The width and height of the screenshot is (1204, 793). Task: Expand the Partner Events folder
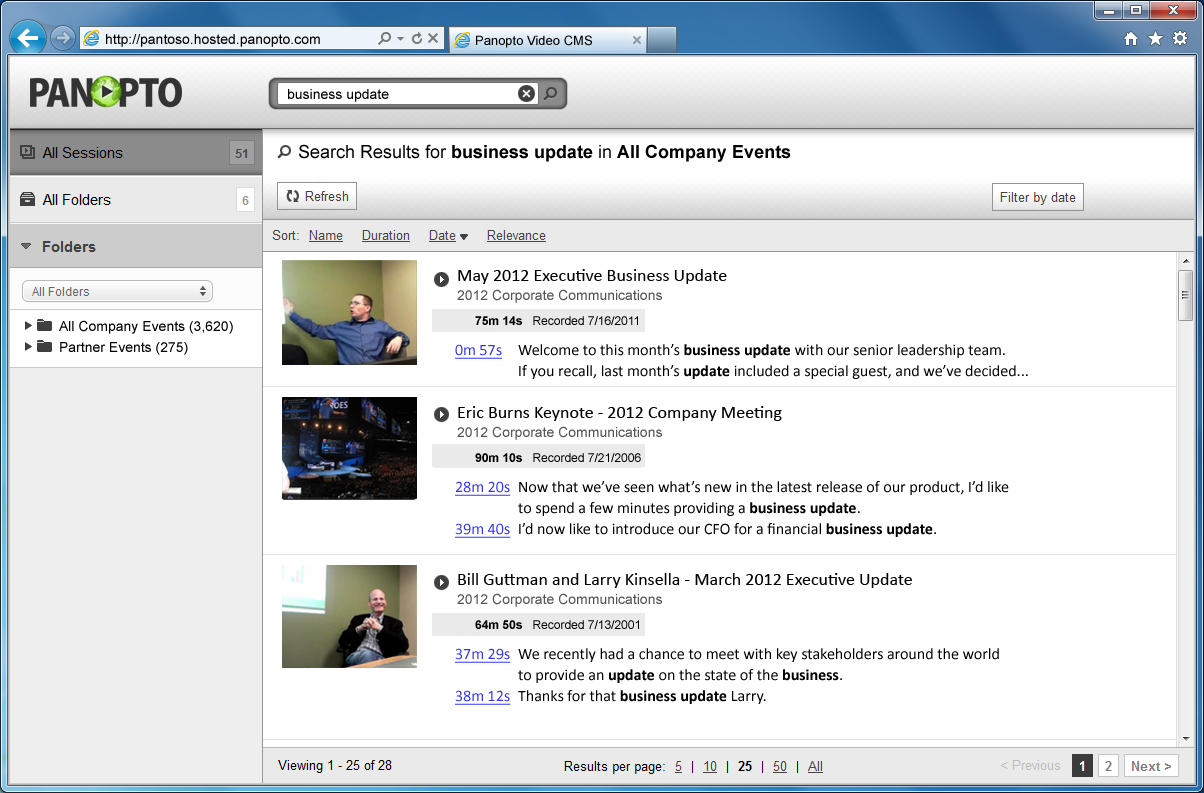28,347
